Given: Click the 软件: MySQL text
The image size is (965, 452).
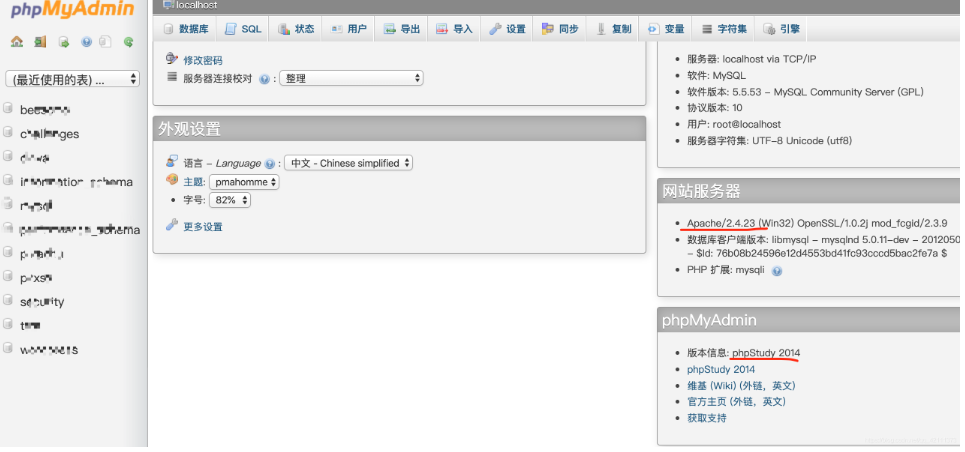Looking at the screenshot, I should point(716,76).
